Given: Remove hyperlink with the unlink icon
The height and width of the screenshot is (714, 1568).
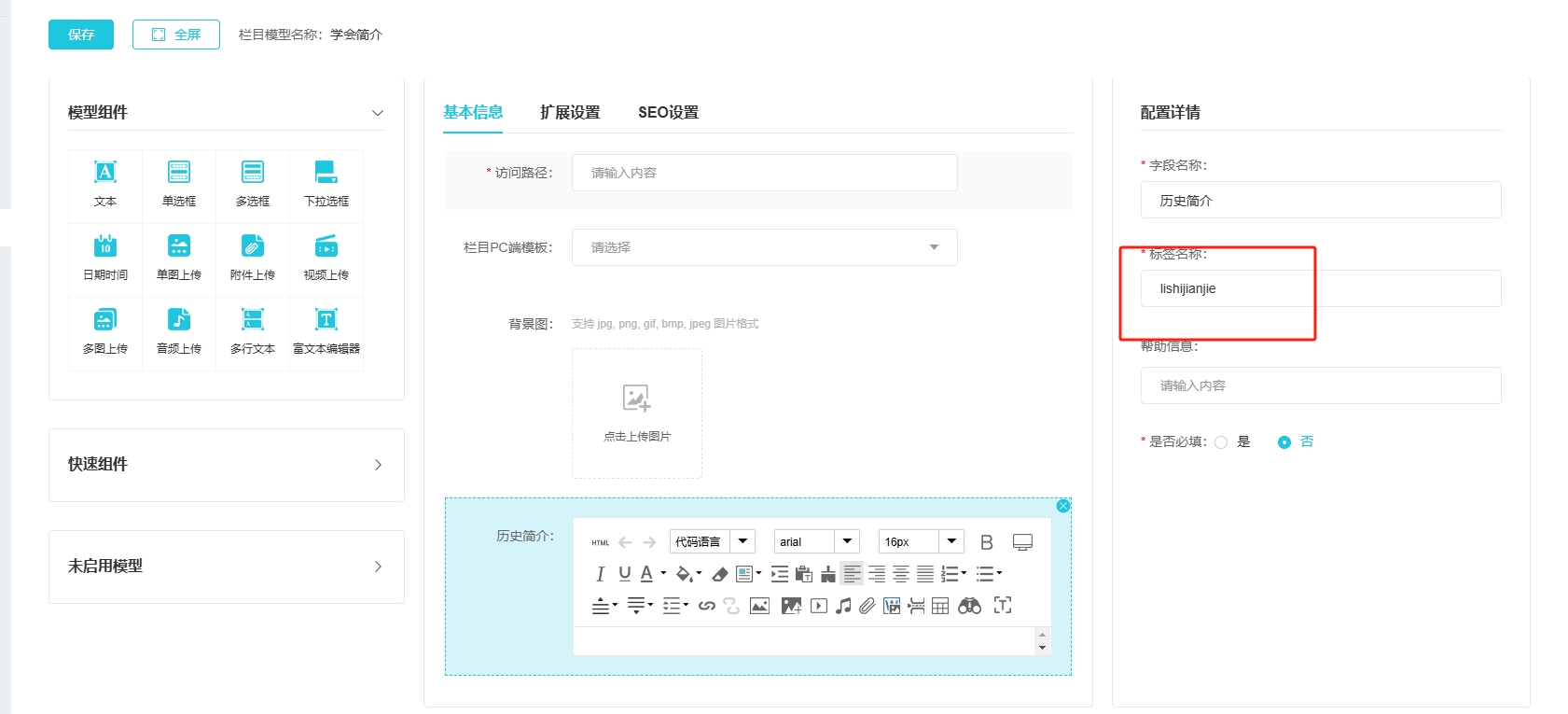Looking at the screenshot, I should pos(731,606).
